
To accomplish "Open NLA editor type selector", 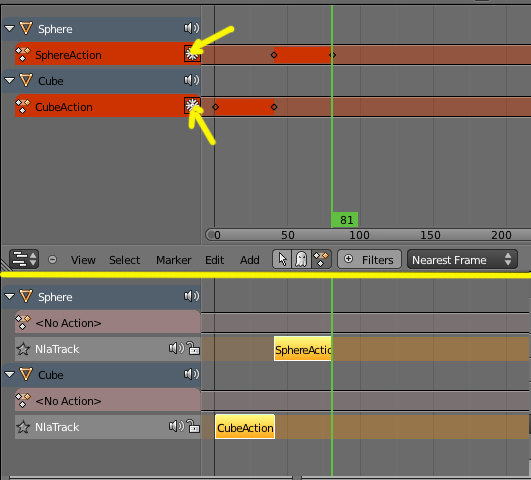I will point(24,259).
